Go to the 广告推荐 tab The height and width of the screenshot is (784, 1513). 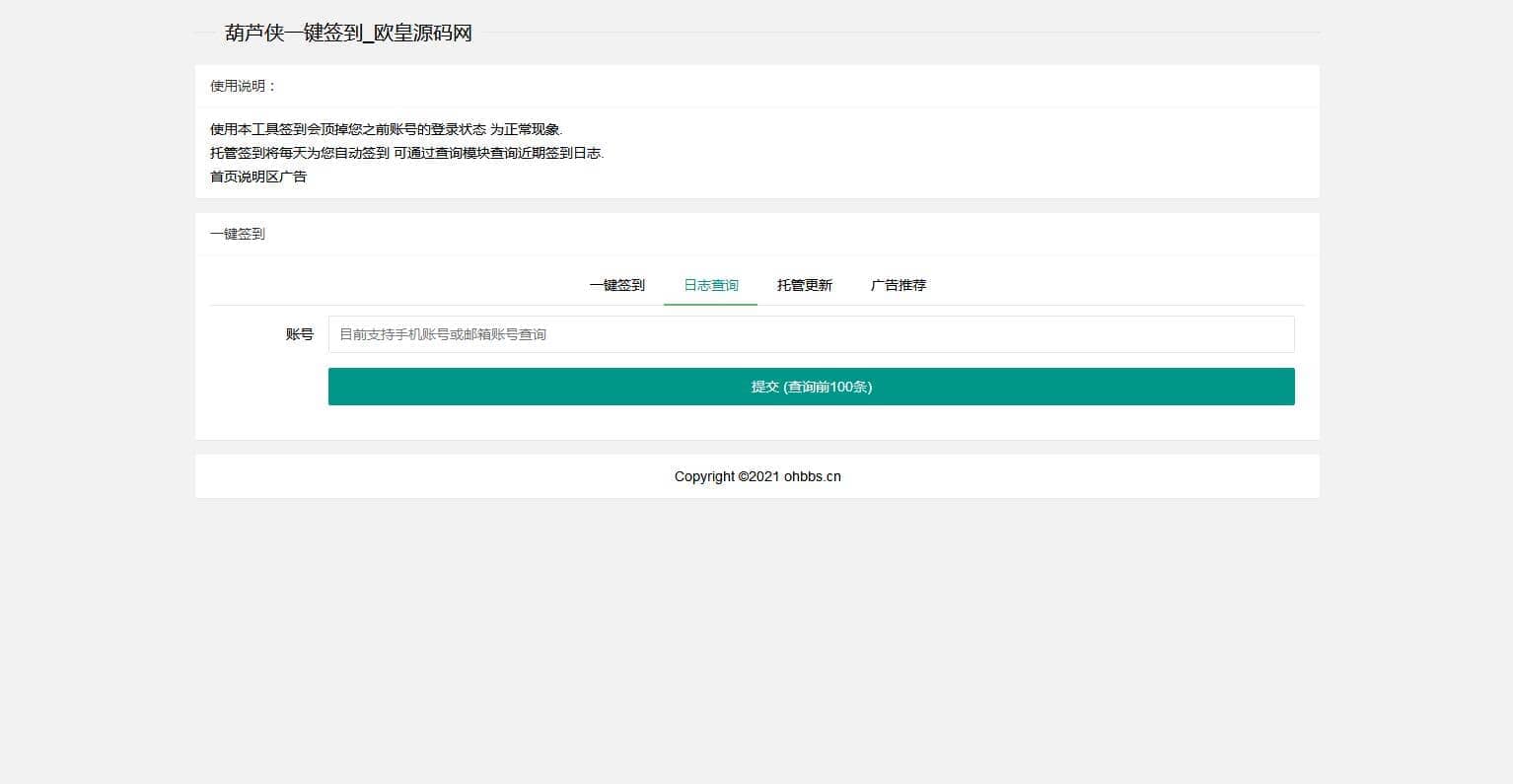[898, 285]
